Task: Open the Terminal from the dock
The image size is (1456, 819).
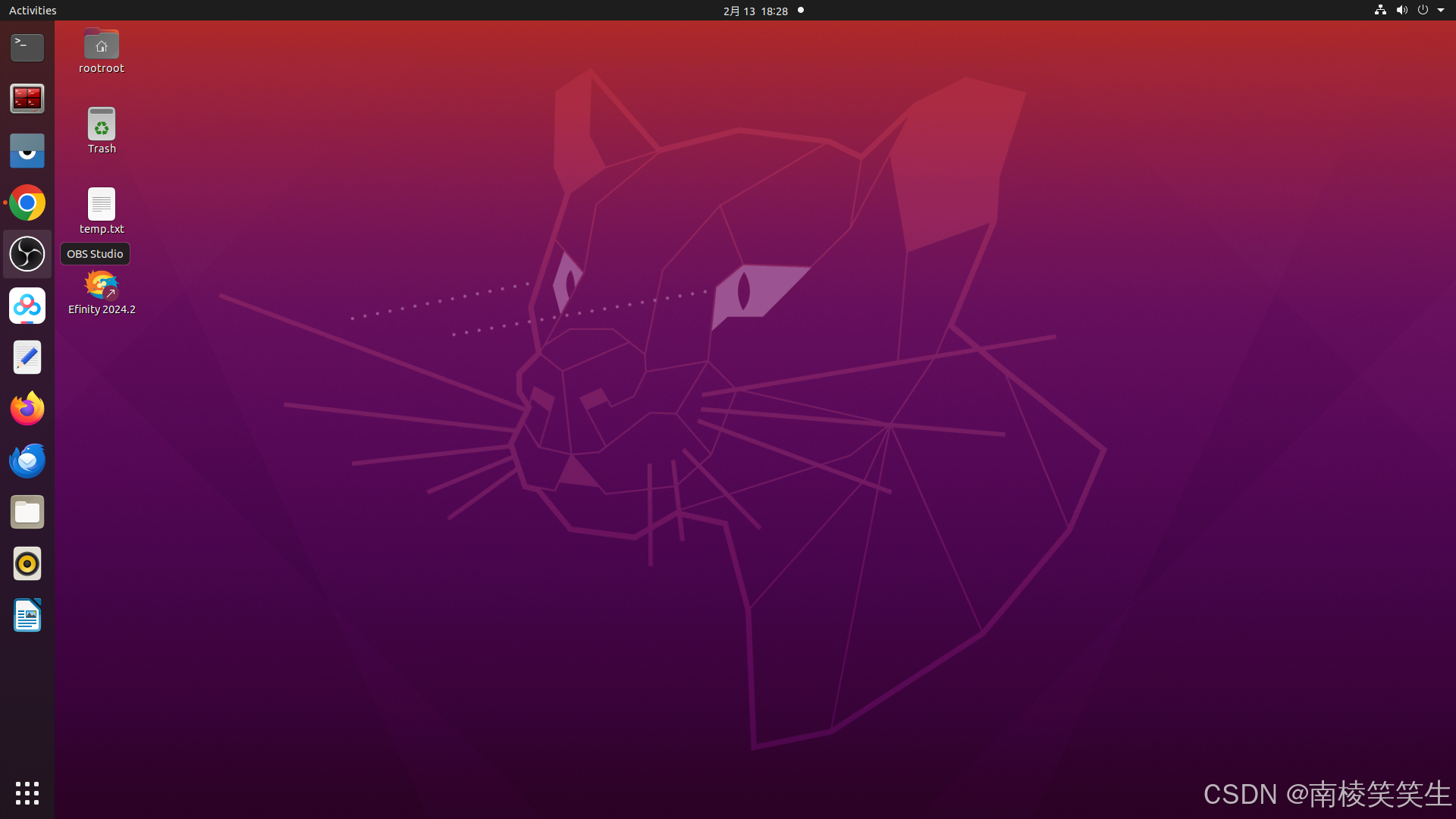Action: click(27, 47)
